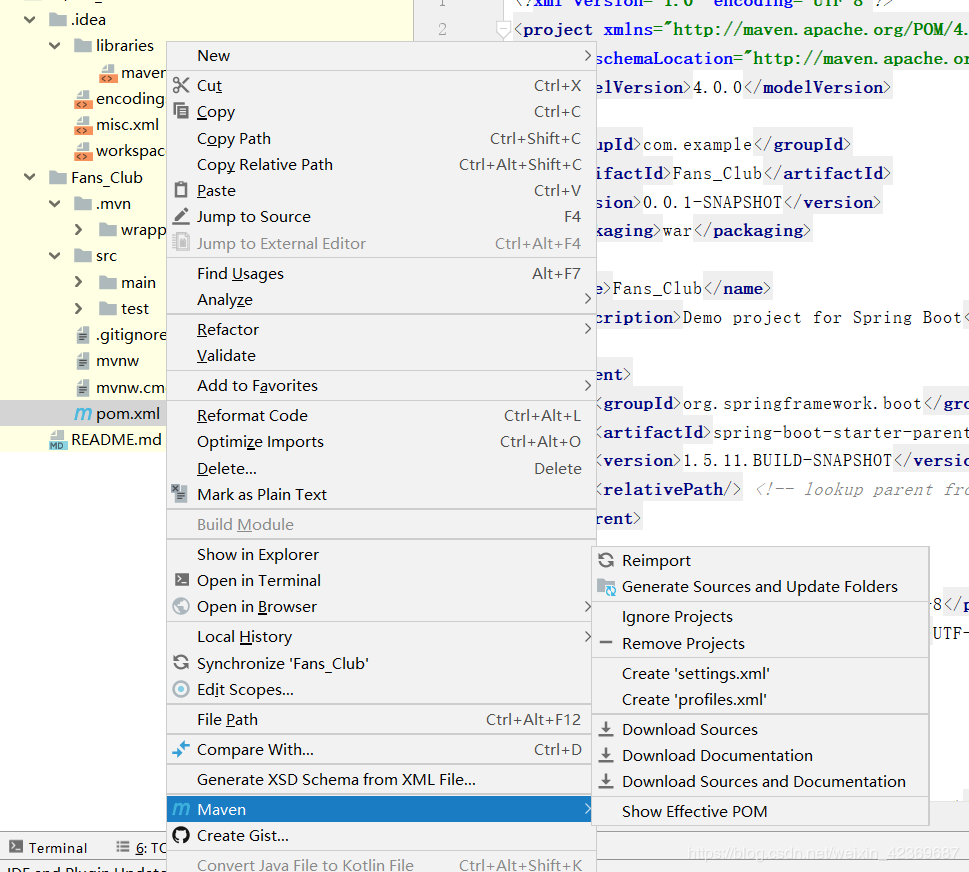This screenshot has height=872, width=969.
Task: Click the Terminal tool window icon
Action: (x=16, y=847)
